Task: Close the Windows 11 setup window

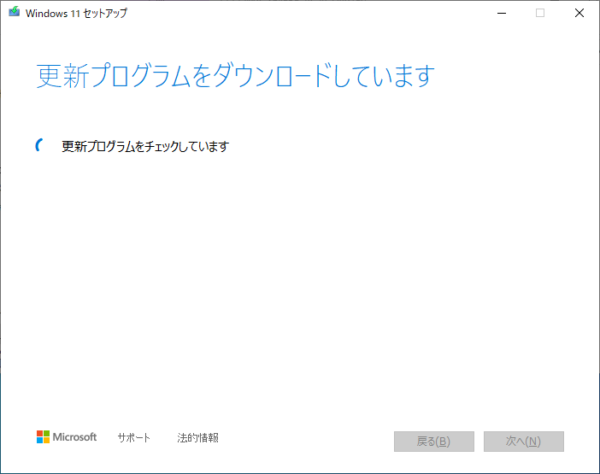Action: pyautogui.click(x=579, y=13)
